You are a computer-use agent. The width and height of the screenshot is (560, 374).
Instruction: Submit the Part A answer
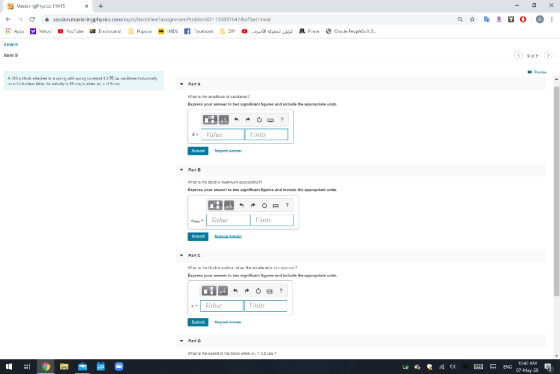click(x=198, y=151)
